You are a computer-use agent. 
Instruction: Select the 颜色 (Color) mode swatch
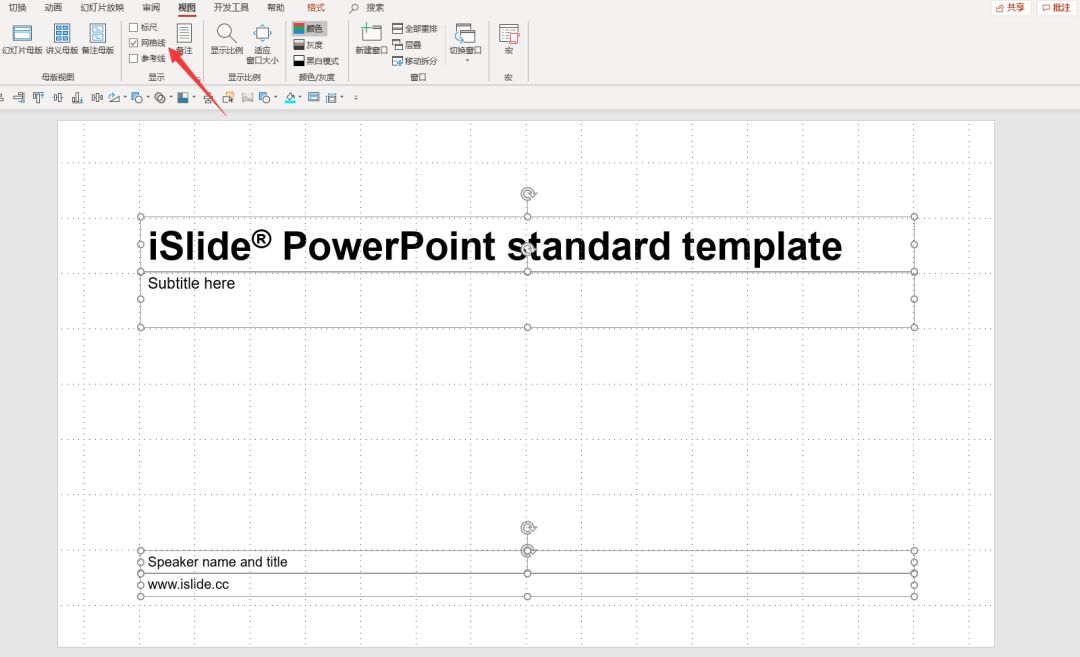308,29
